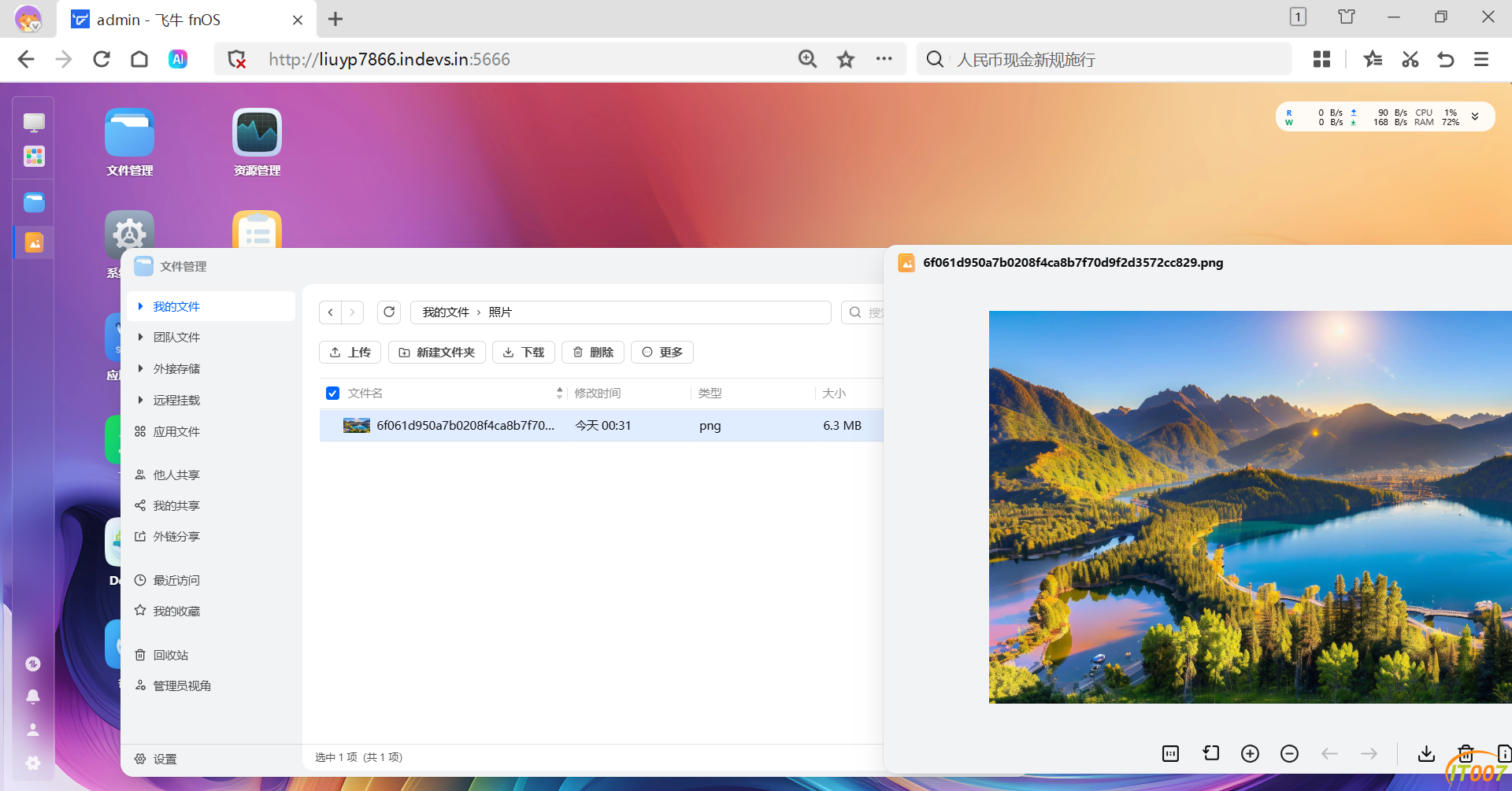Viewport: 1512px width, 791px height.
Task: Expand the 团队文件 tree node
Action: pyautogui.click(x=140, y=337)
